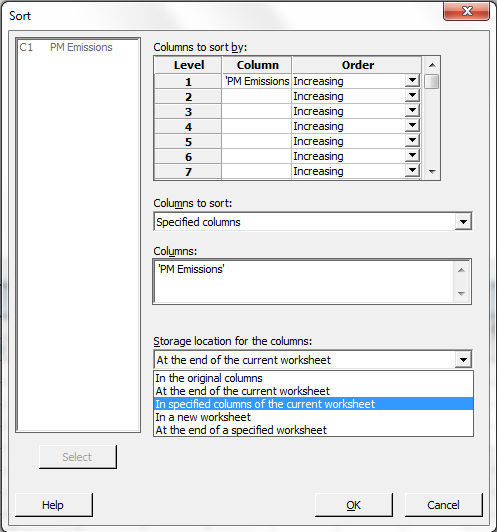Screen dimensions: 497x532
Task: Expand the 'Columns to sort' dropdown
Action: pyautogui.click(x=463, y=222)
